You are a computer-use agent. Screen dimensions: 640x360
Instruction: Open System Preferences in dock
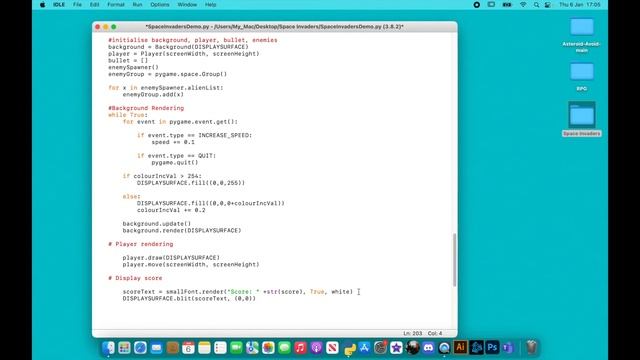pyautogui.click(x=380, y=348)
